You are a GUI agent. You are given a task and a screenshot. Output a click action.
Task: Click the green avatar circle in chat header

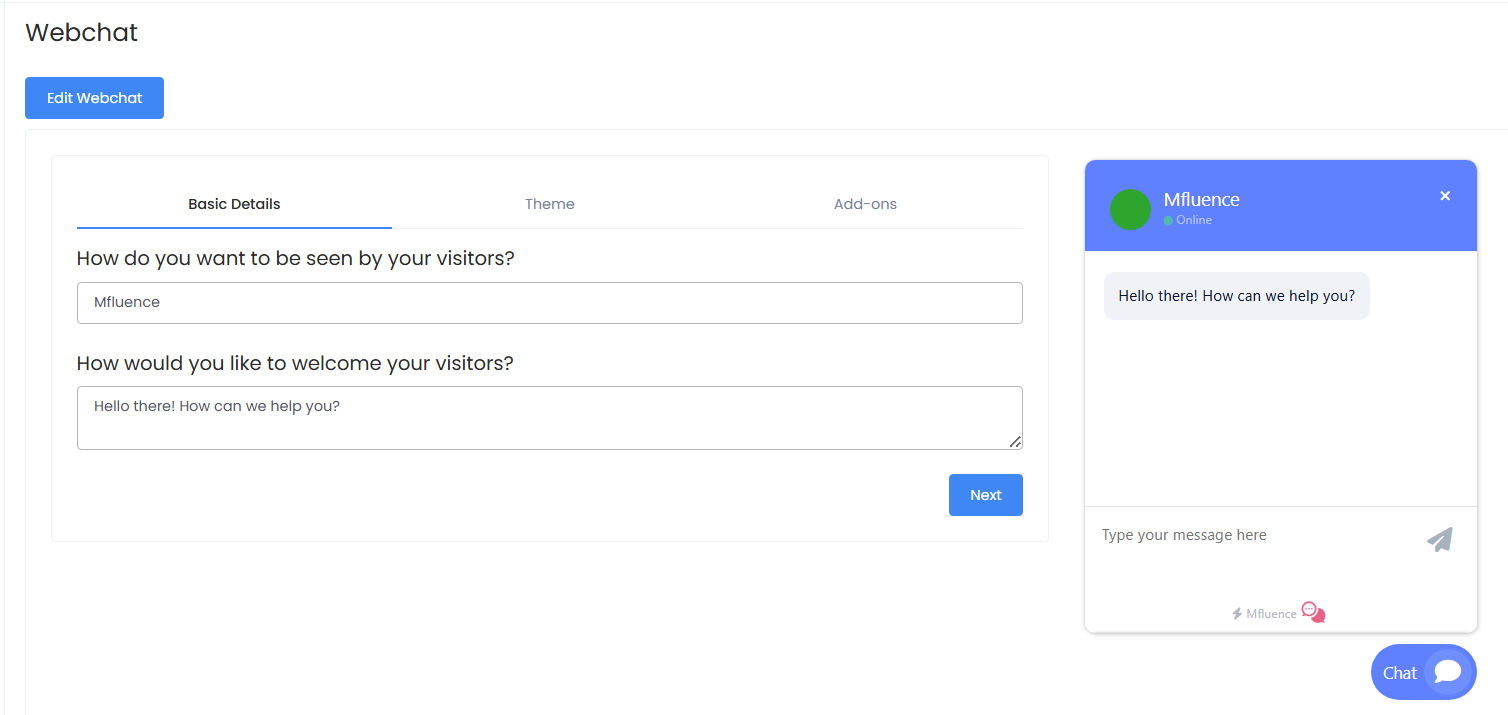coord(1130,209)
